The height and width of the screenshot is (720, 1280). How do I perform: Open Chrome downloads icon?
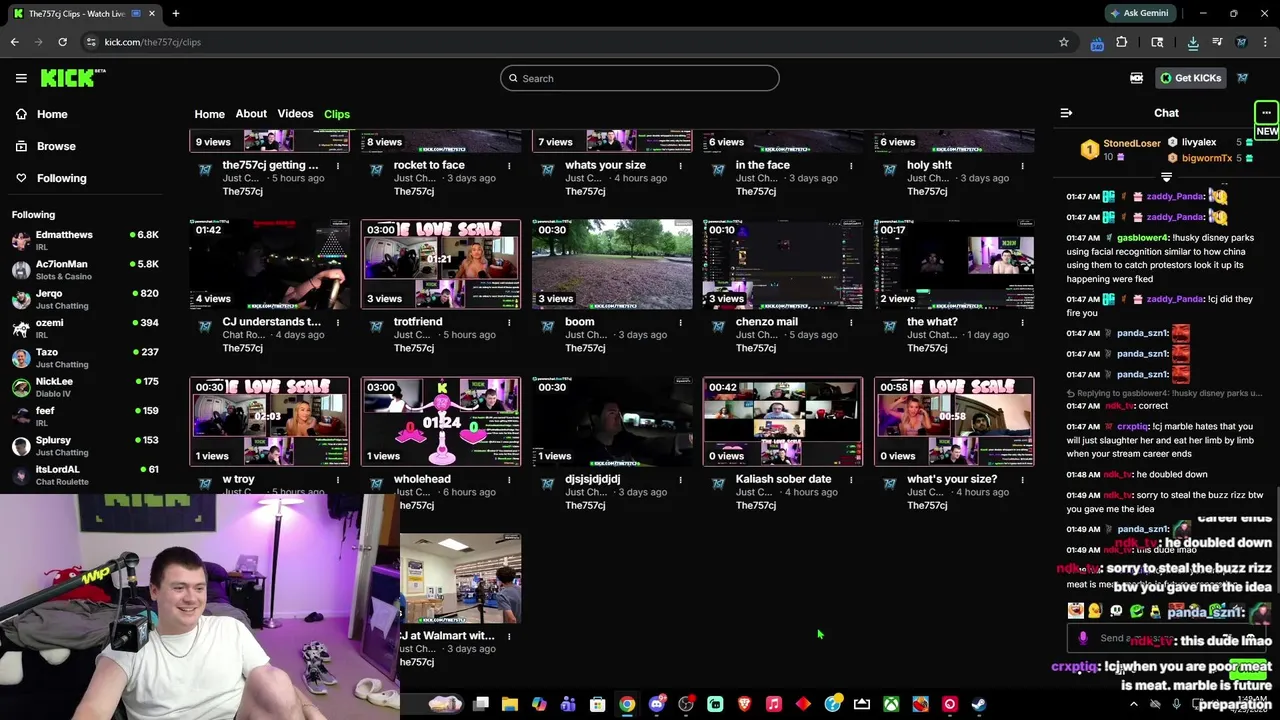point(1193,42)
